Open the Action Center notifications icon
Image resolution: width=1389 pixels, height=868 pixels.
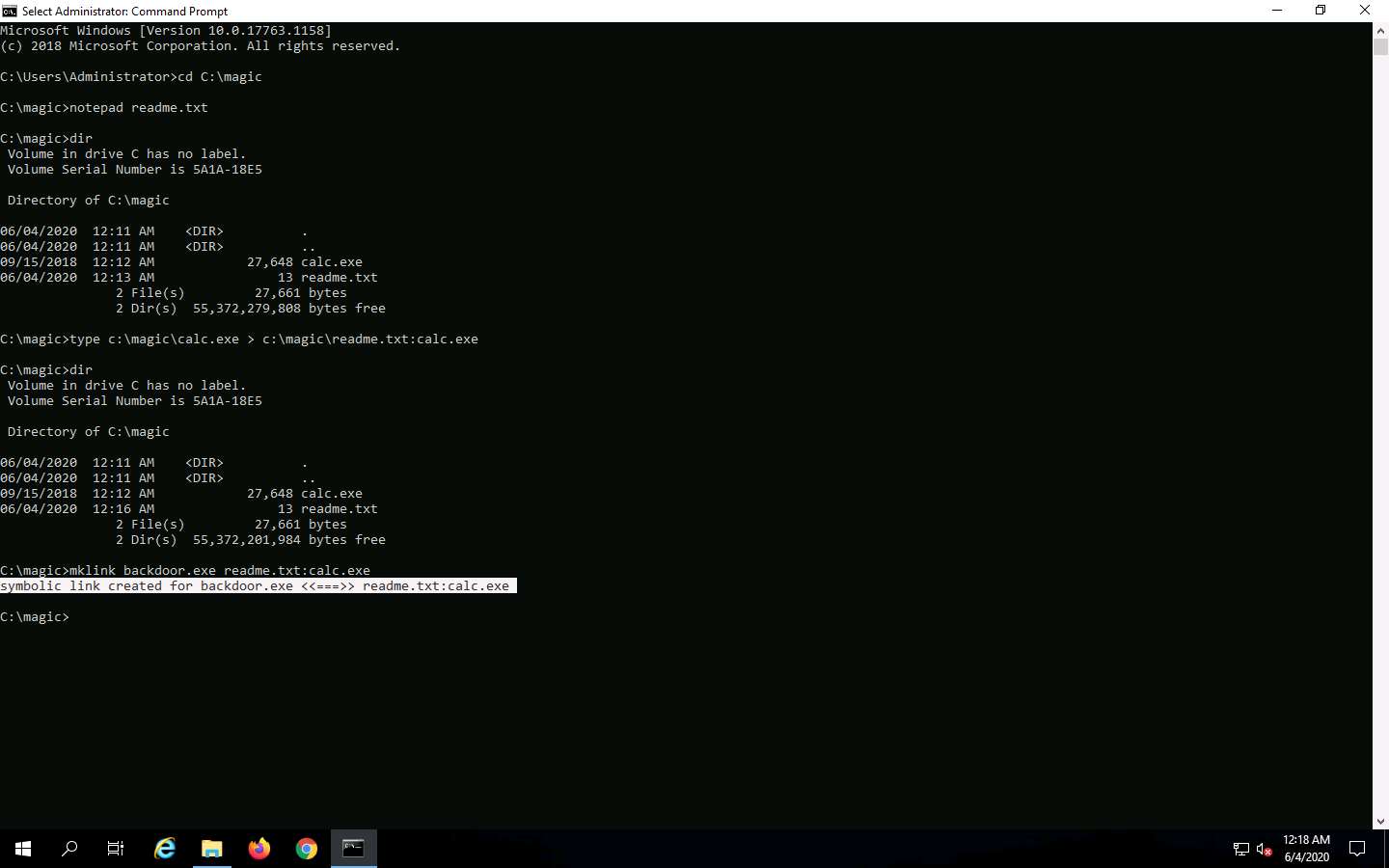click(1357, 849)
